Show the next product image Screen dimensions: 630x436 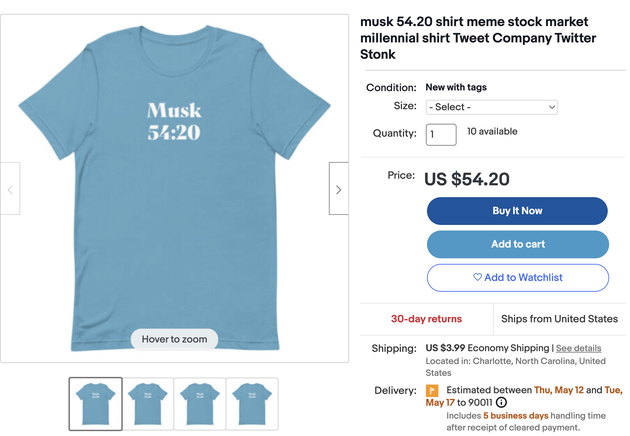[x=338, y=189]
